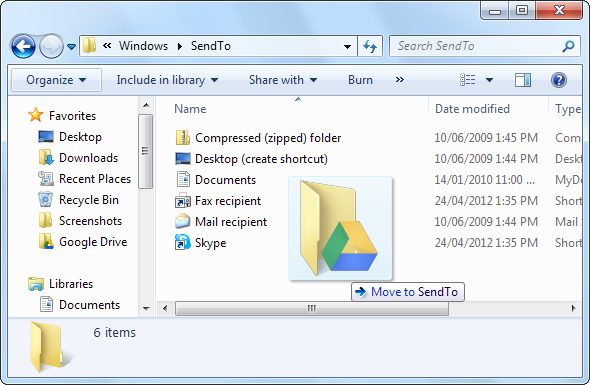
Task: Click the horizontal scrollbar left arrow
Action: pyautogui.click(x=165, y=309)
